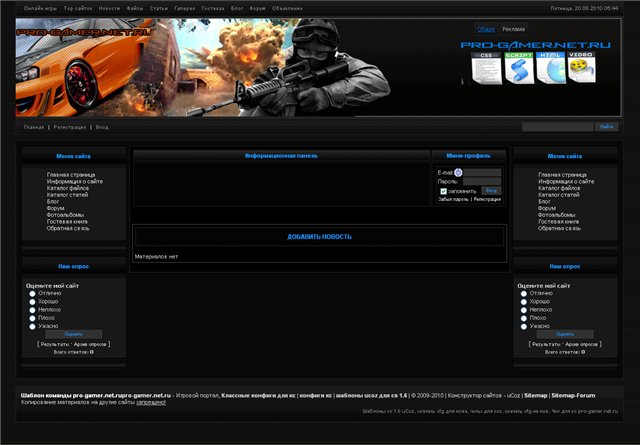Click the orange pro-gamer.net.ru logo on banner
Image resolution: width=640 pixels, height=445 pixels.
coord(84,32)
